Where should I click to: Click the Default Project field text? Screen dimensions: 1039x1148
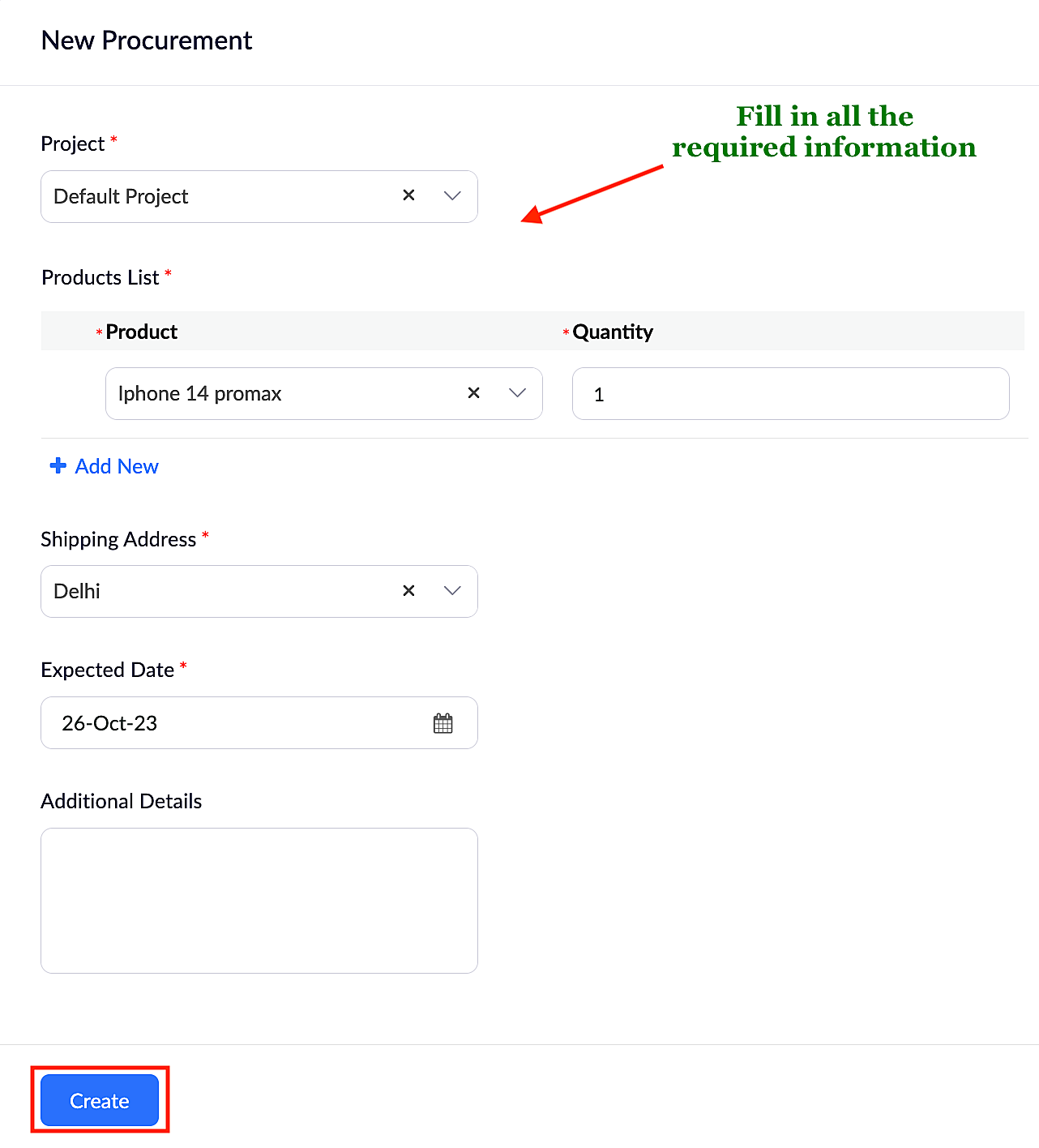point(121,196)
